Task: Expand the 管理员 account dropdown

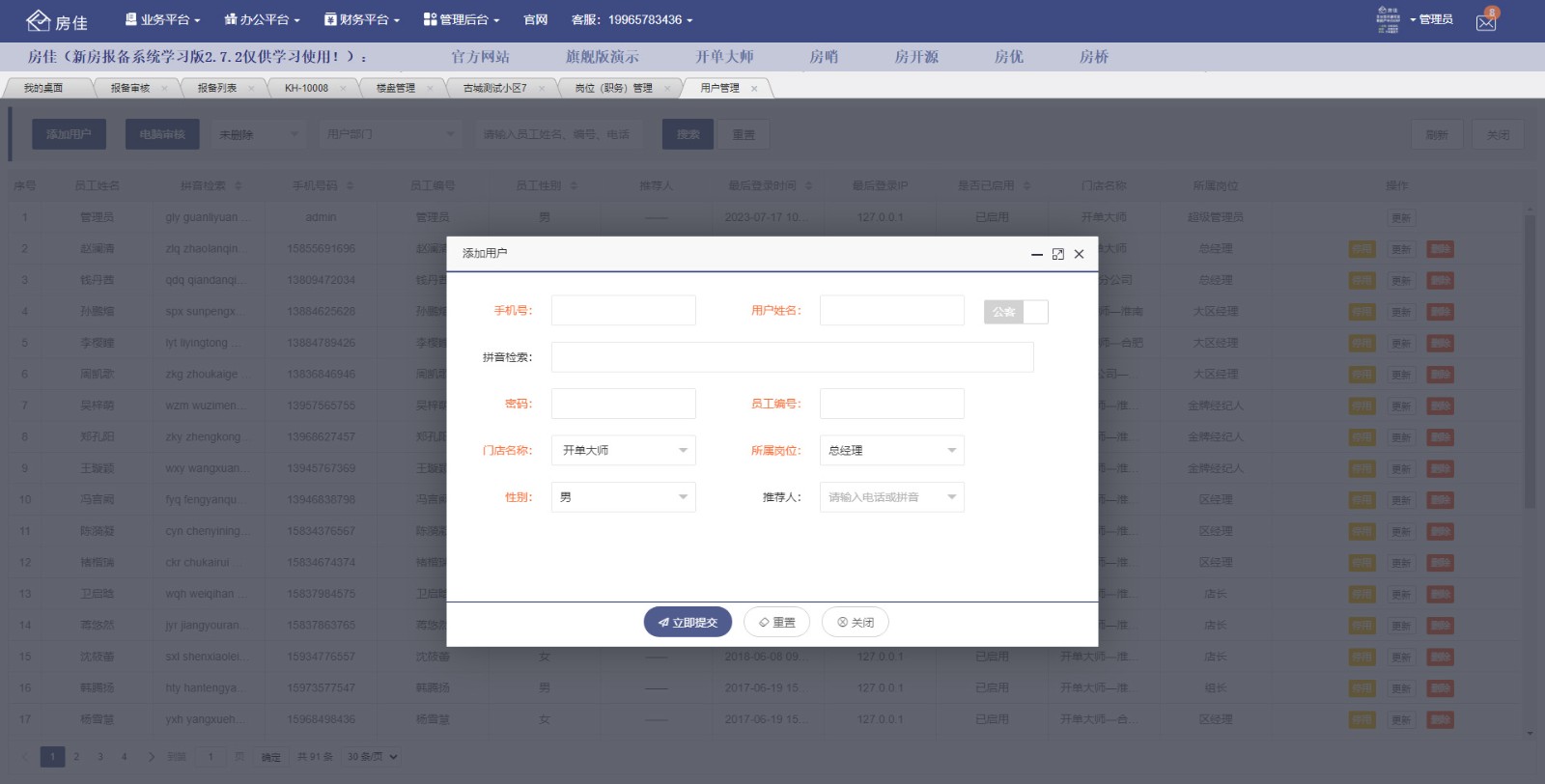Action: 1431,20
